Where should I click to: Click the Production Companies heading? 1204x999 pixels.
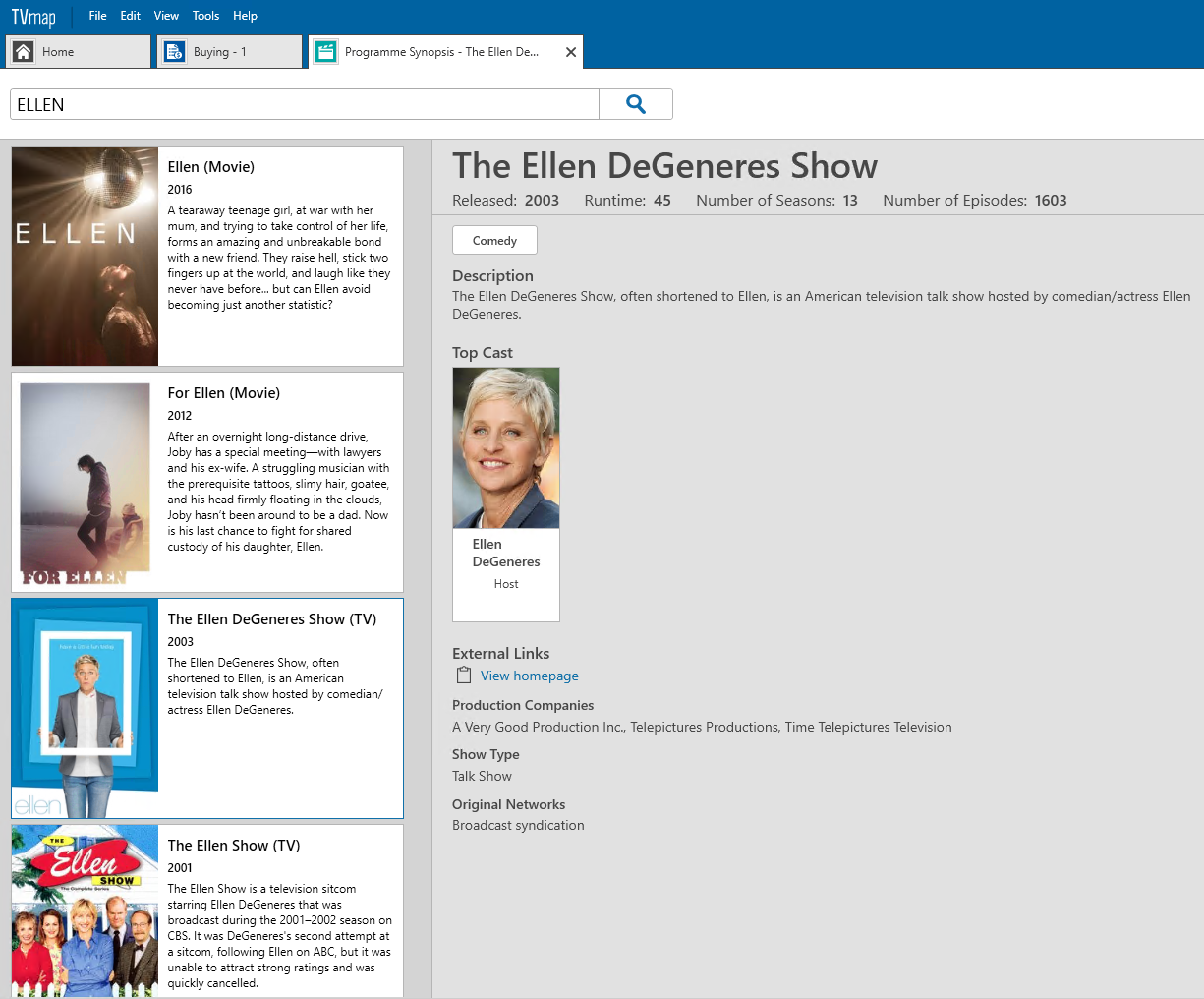523,705
